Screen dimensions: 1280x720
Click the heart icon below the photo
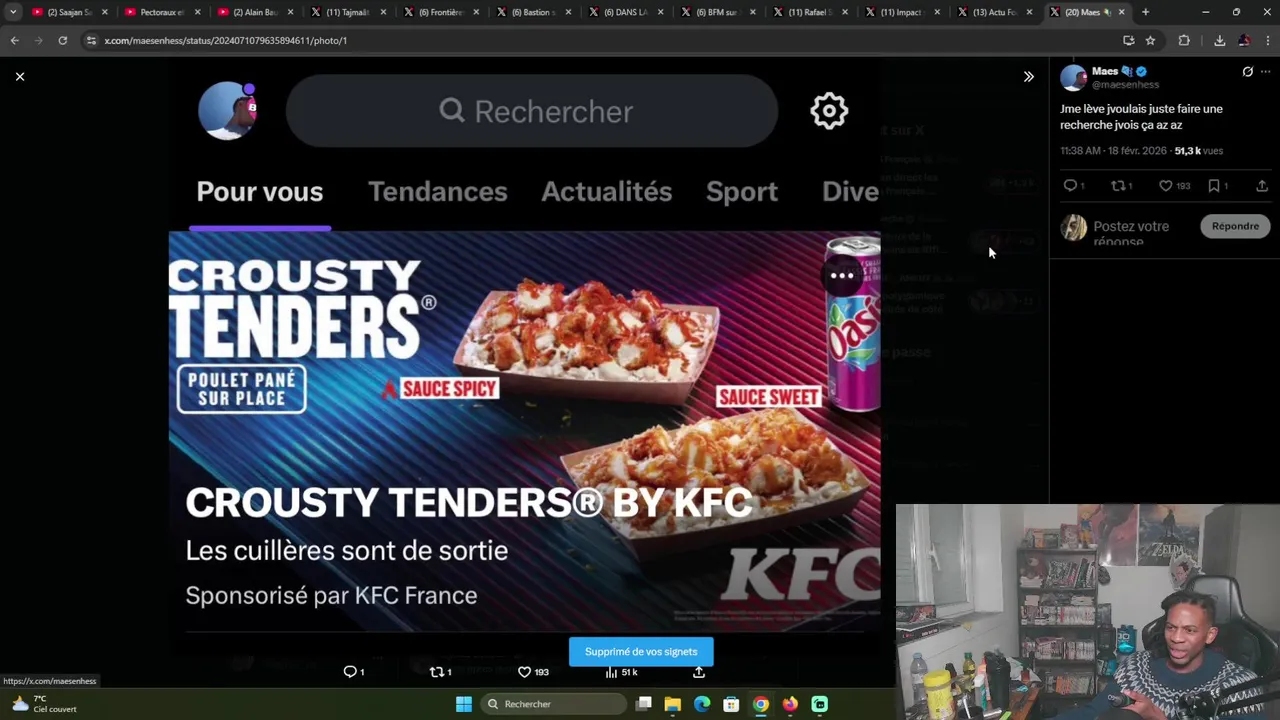tap(524, 672)
